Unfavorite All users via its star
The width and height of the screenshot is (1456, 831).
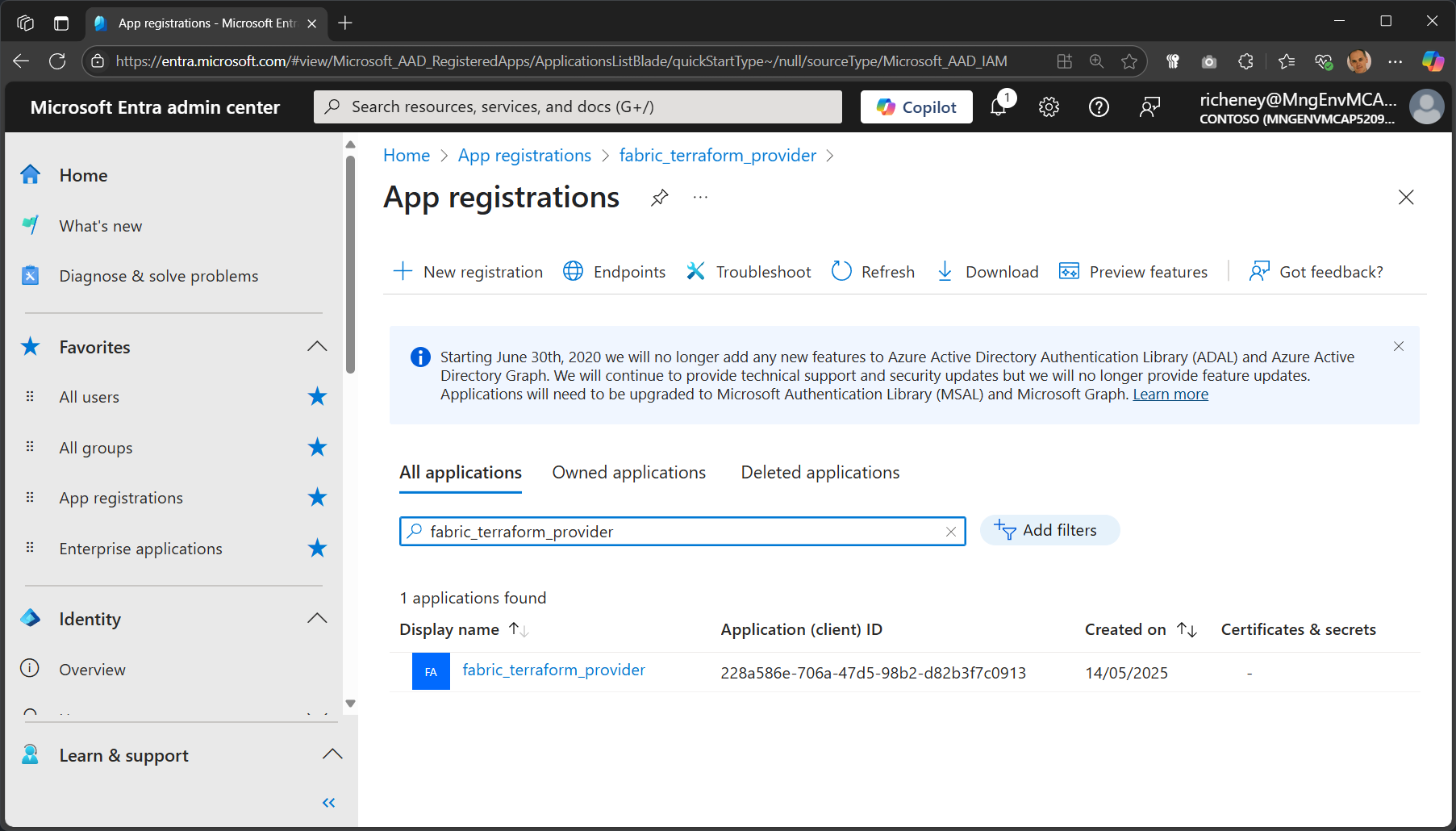[x=317, y=396]
